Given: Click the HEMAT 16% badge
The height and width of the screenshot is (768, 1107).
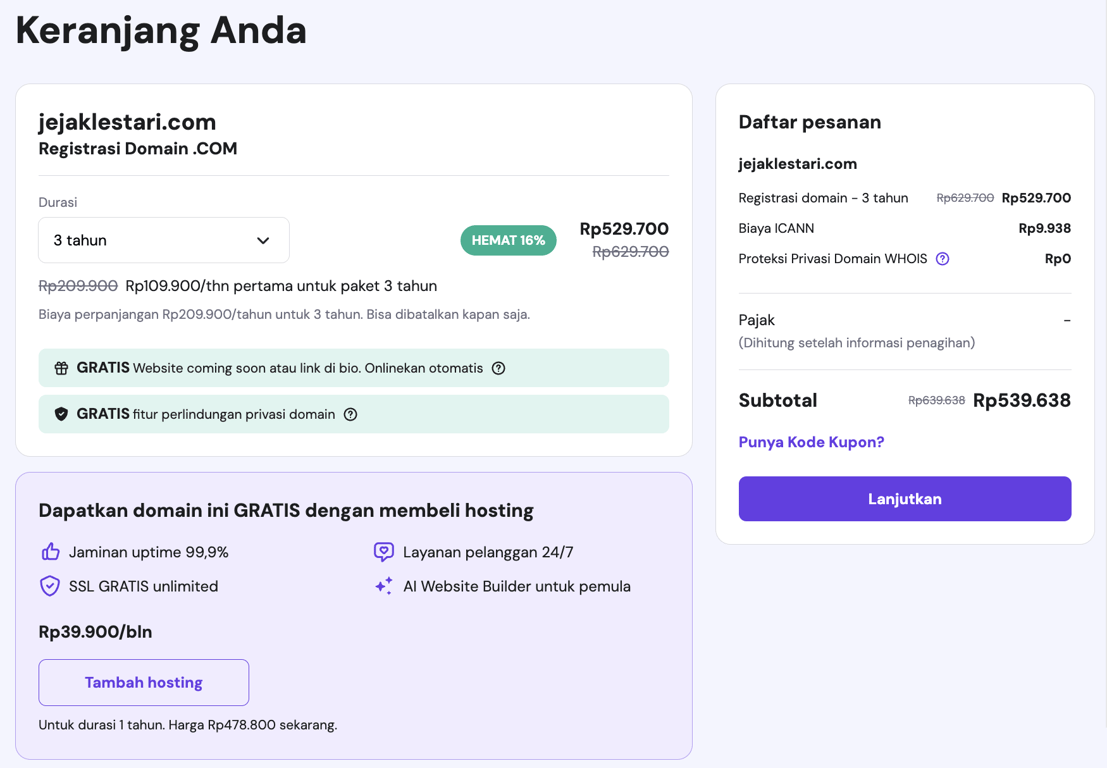Looking at the screenshot, I should (x=508, y=240).
